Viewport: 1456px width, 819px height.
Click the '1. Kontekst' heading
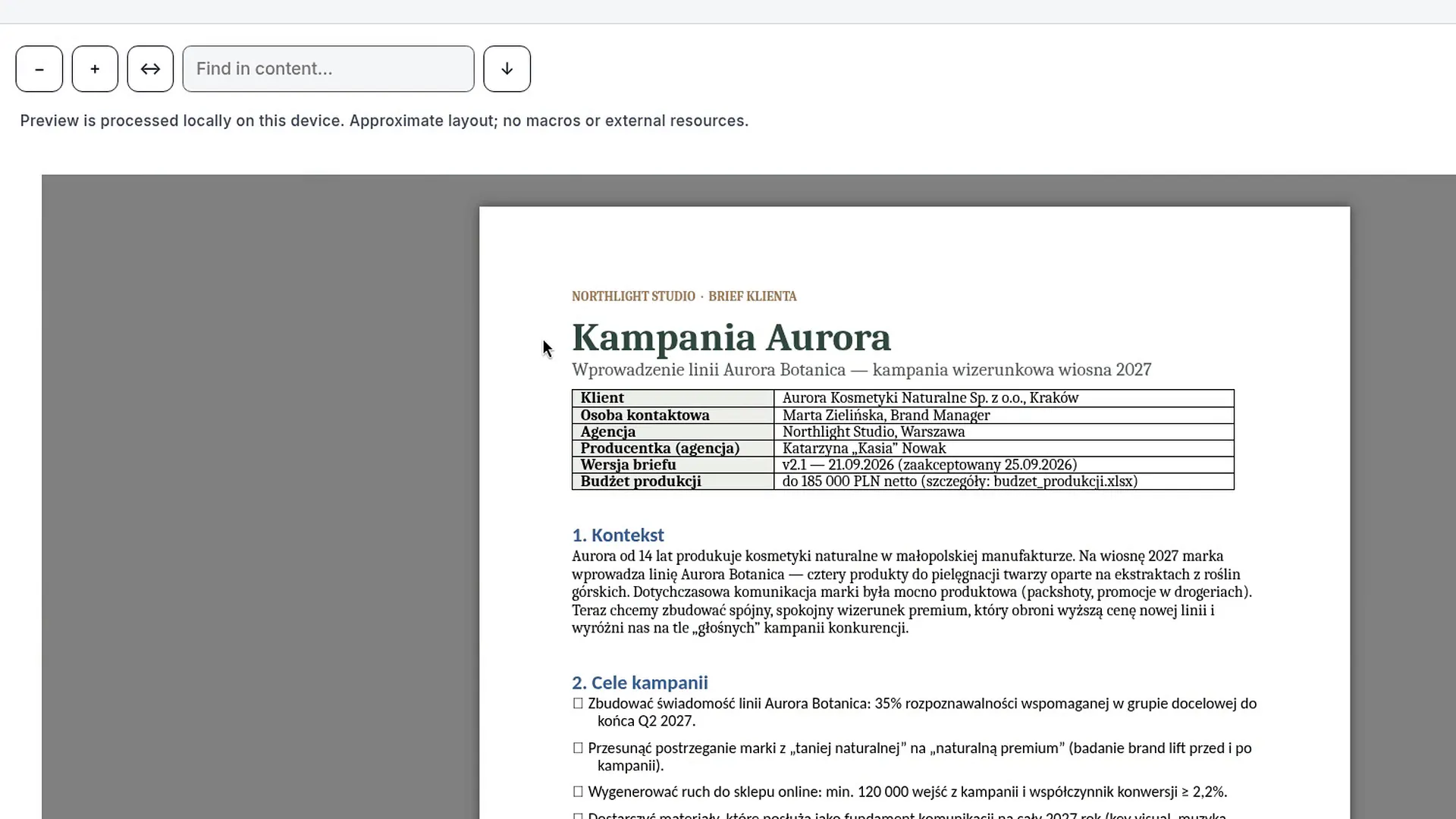pos(618,535)
